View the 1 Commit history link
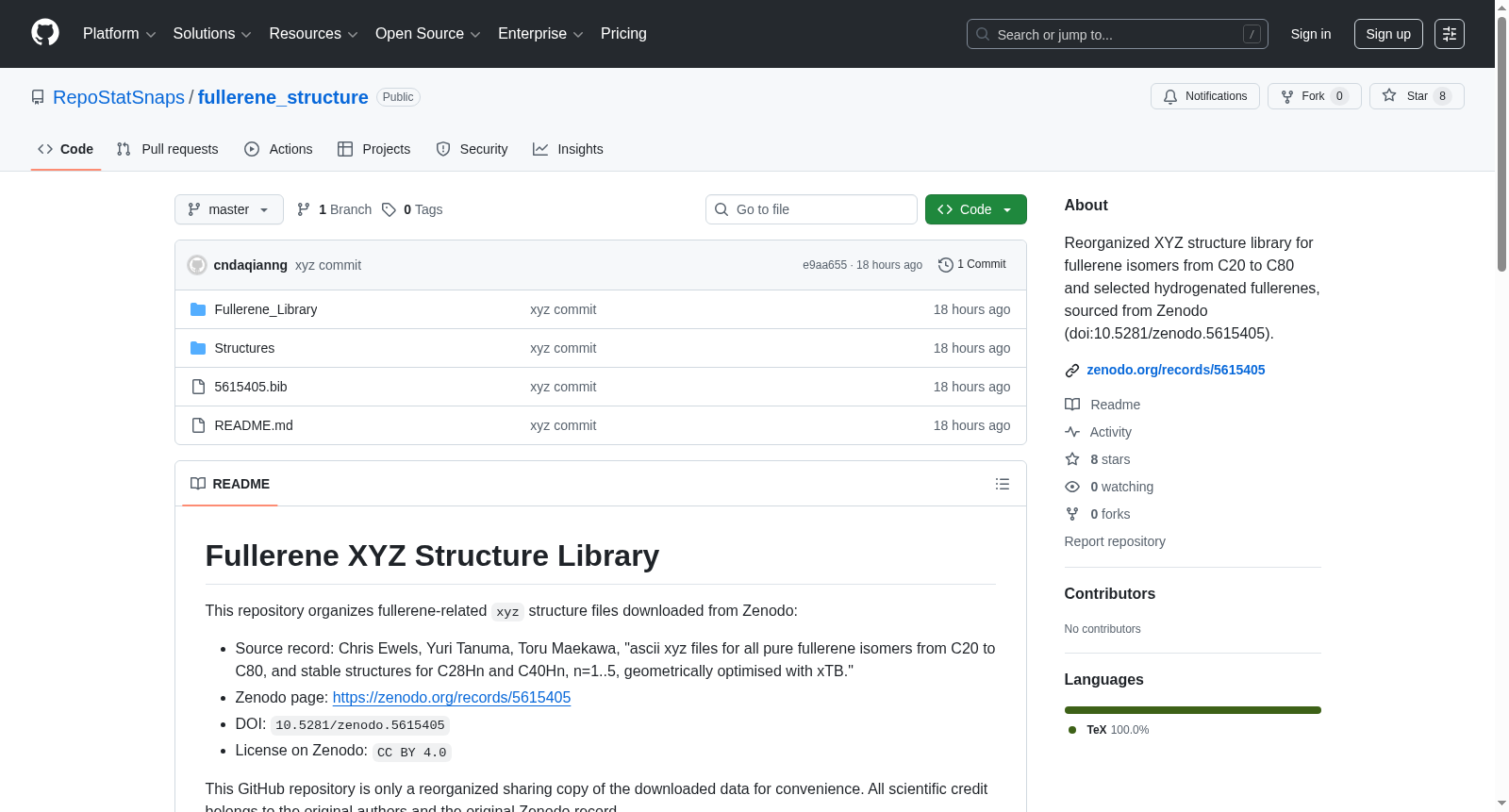Image resolution: width=1509 pixels, height=812 pixels. (x=972, y=265)
